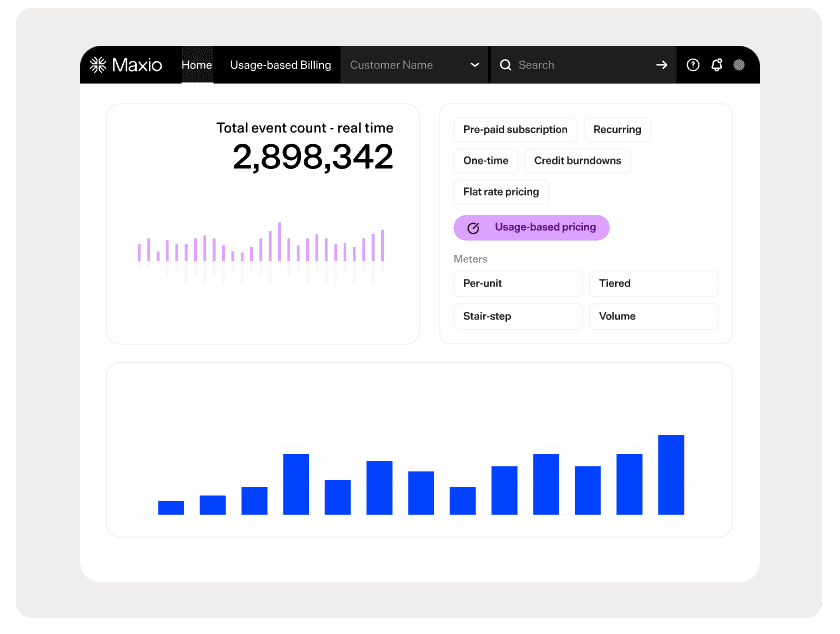Click the 2,898,342 event count value
The height and width of the screenshot is (634, 840).
pyautogui.click(x=313, y=157)
